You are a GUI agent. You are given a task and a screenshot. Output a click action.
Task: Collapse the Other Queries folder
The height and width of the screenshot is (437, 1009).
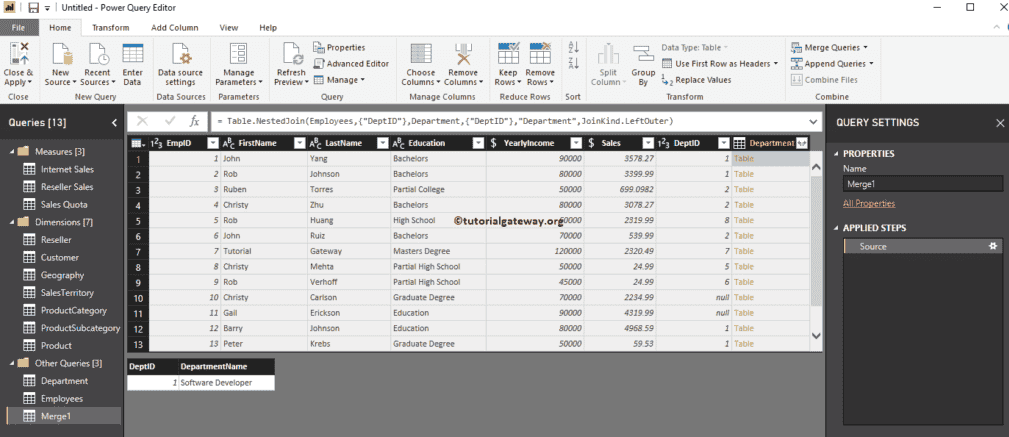[12, 363]
